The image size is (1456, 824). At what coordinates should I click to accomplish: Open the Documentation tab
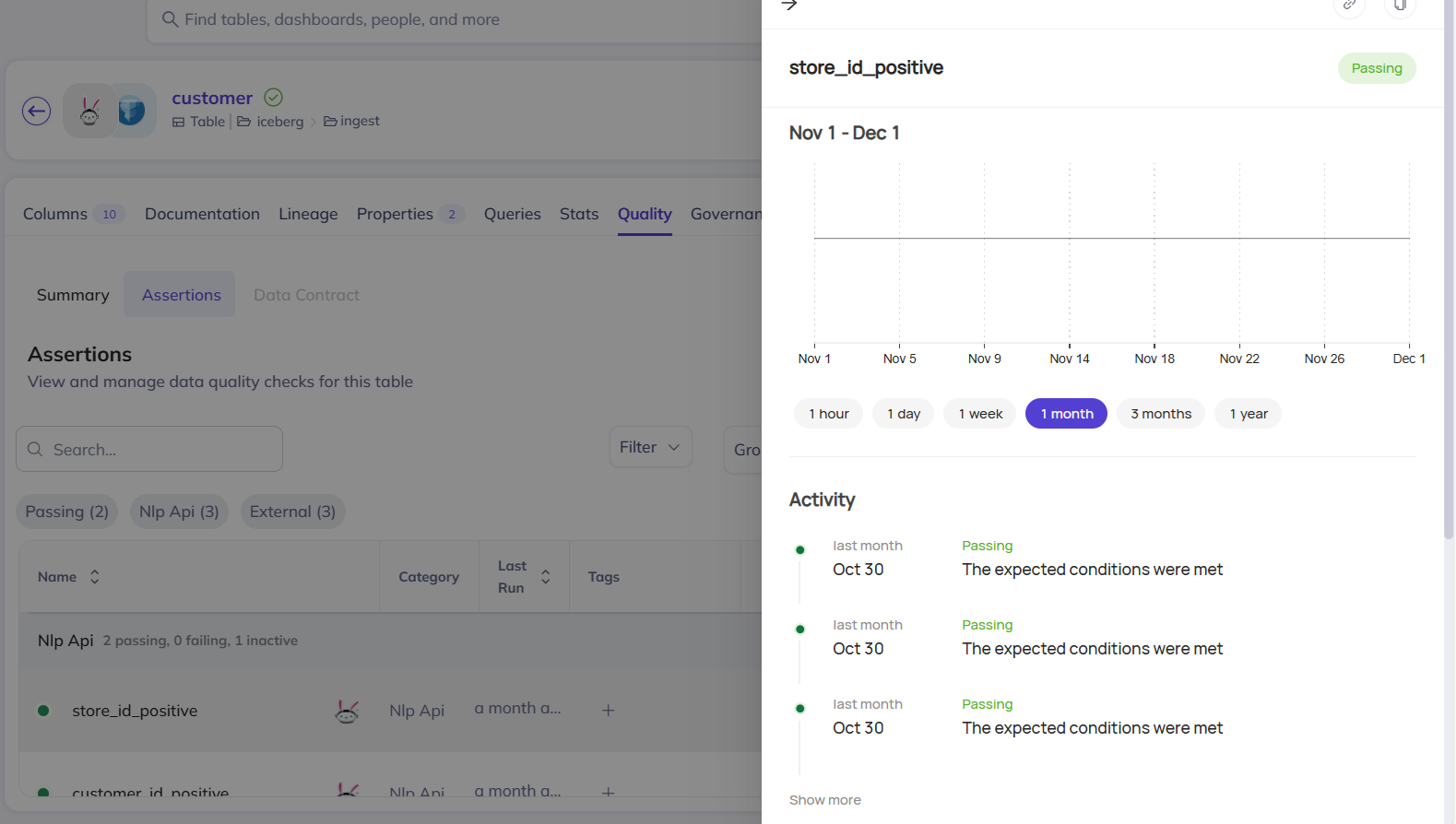coord(202,214)
